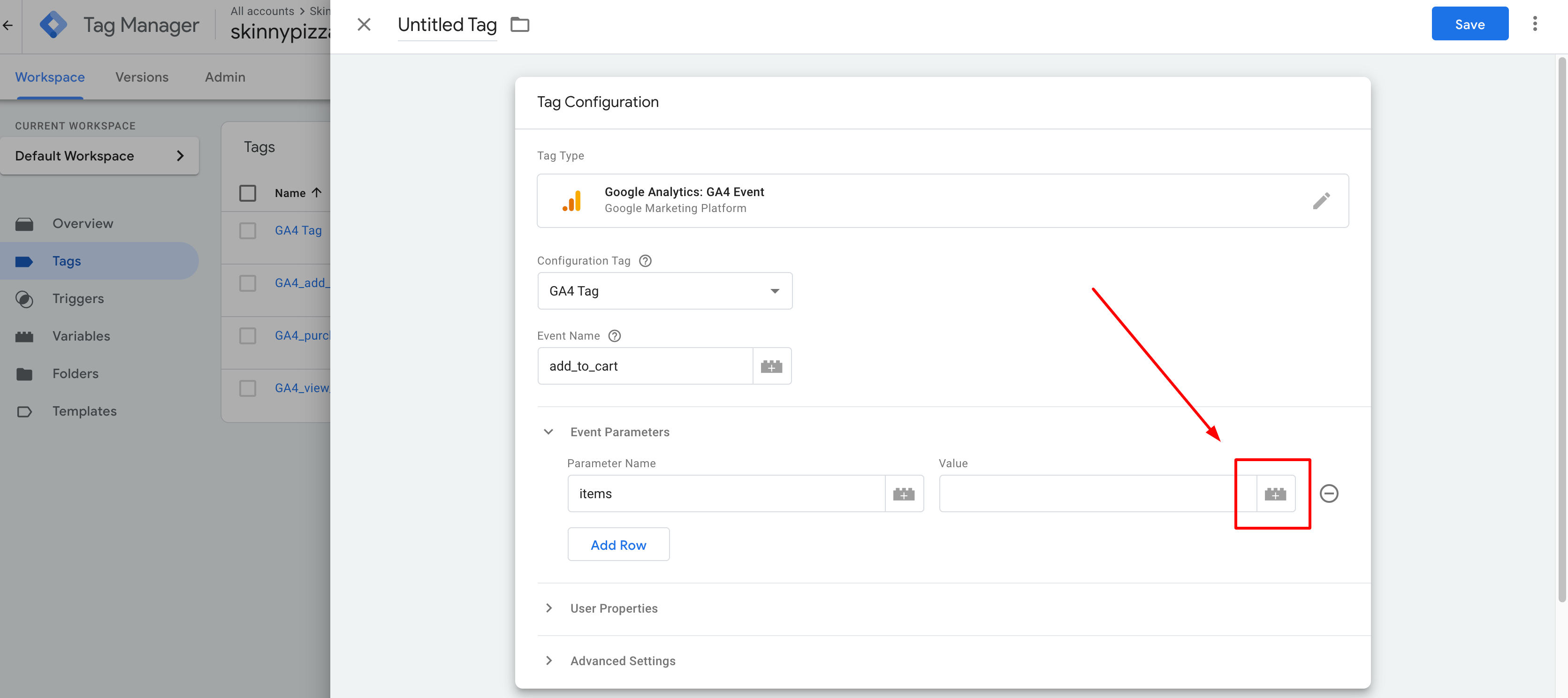
Task: Open Triggers label in the sidebar
Action: pos(78,299)
